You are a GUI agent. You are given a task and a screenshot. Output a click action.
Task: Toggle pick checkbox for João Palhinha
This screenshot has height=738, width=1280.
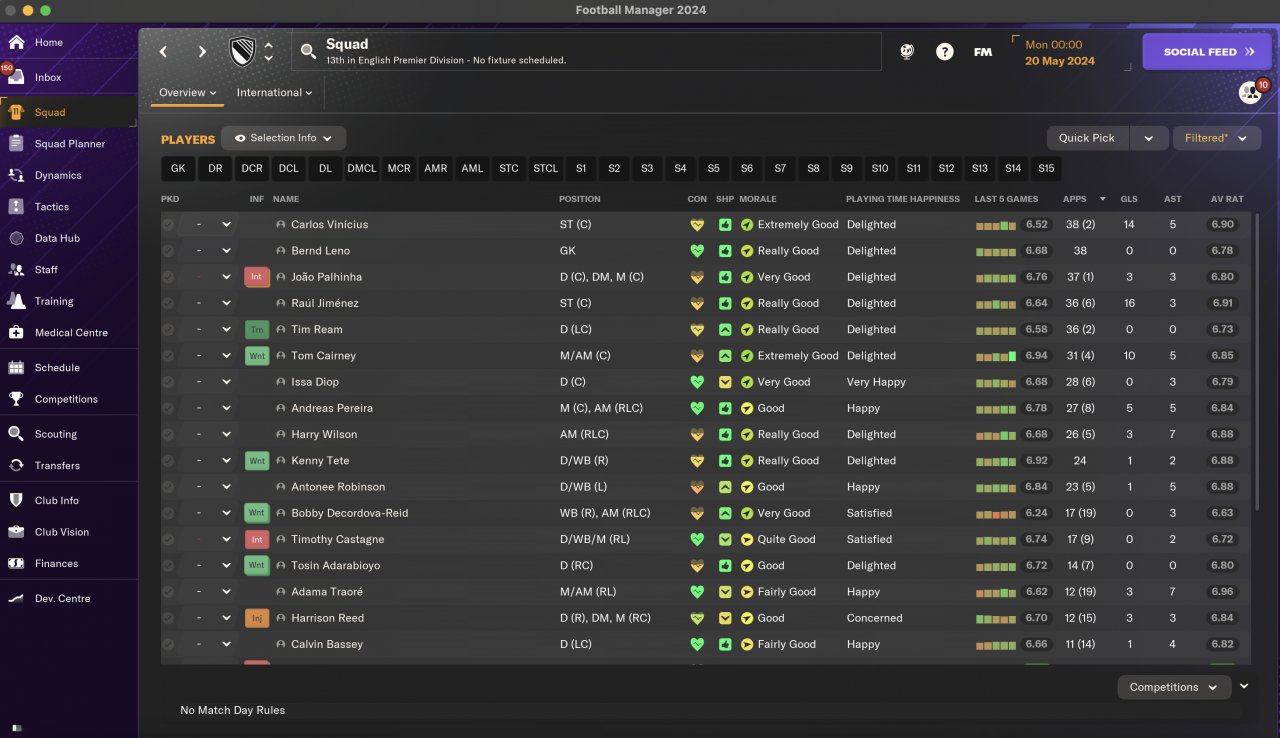pyautogui.click(x=168, y=277)
